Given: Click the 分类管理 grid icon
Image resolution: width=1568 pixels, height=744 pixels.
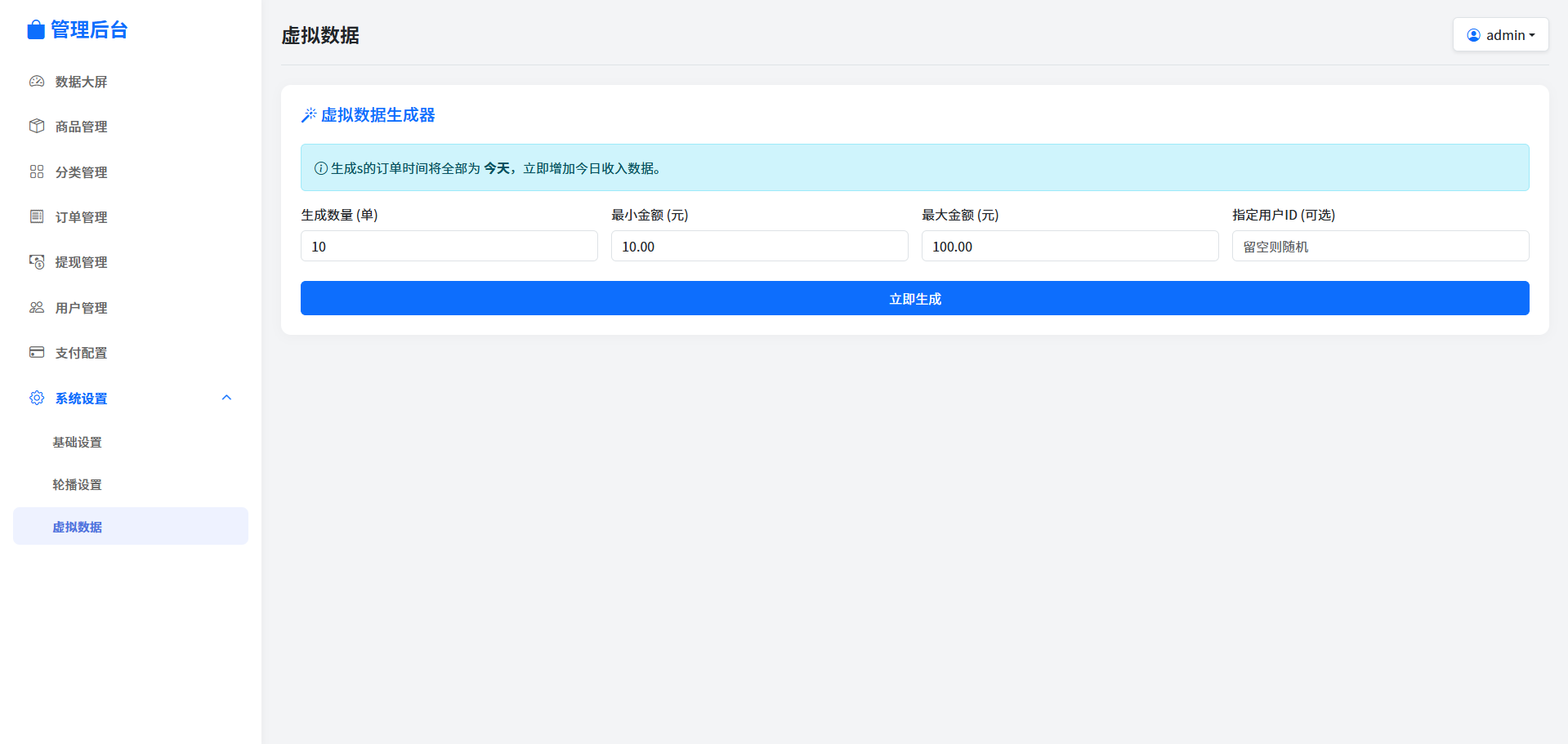Looking at the screenshot, I should click(37, 172).
